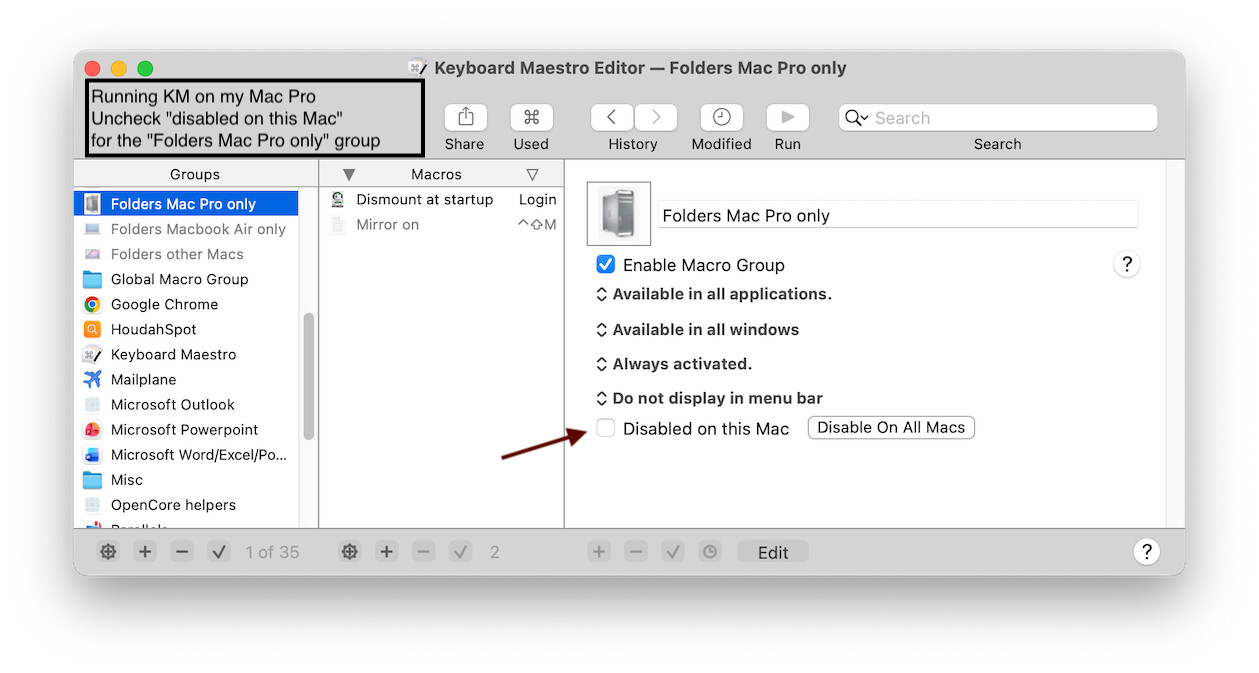Screen dimensions: 1259x673
Task: Go back in History
Action: (611, 118)
